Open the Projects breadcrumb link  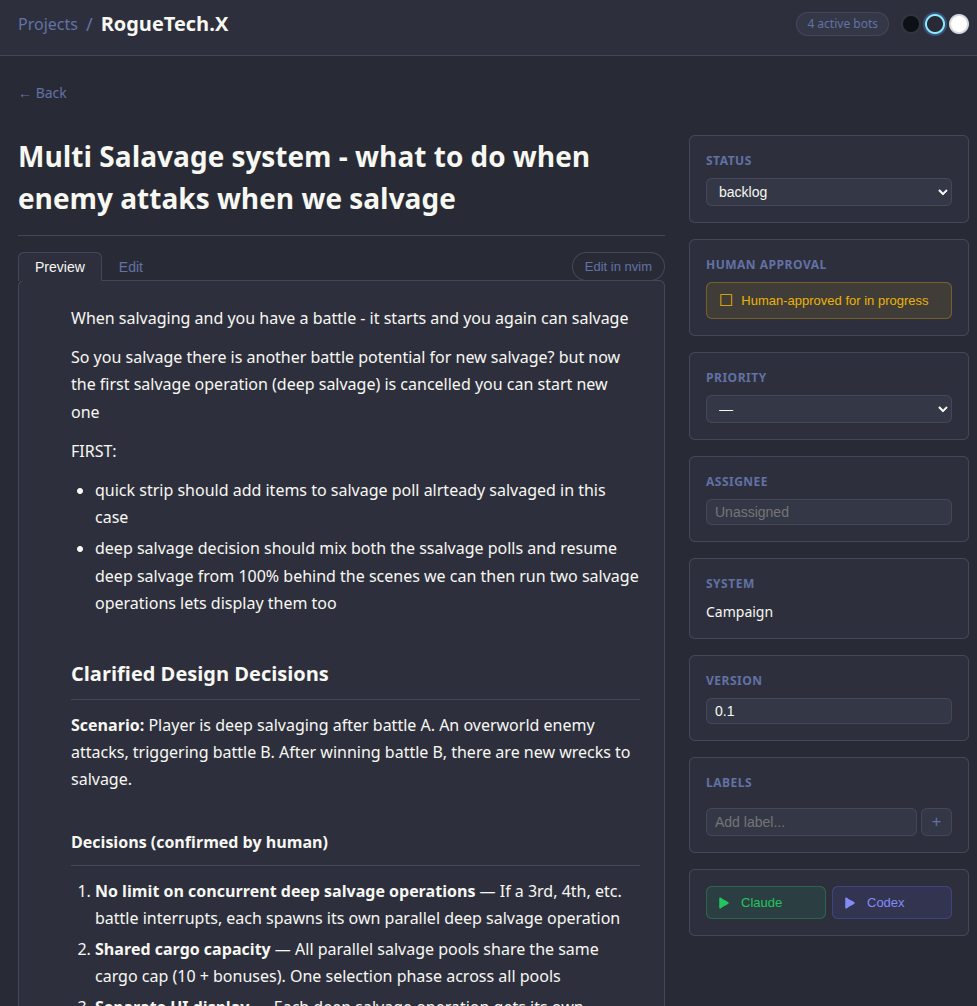click(x=48, y=24)
